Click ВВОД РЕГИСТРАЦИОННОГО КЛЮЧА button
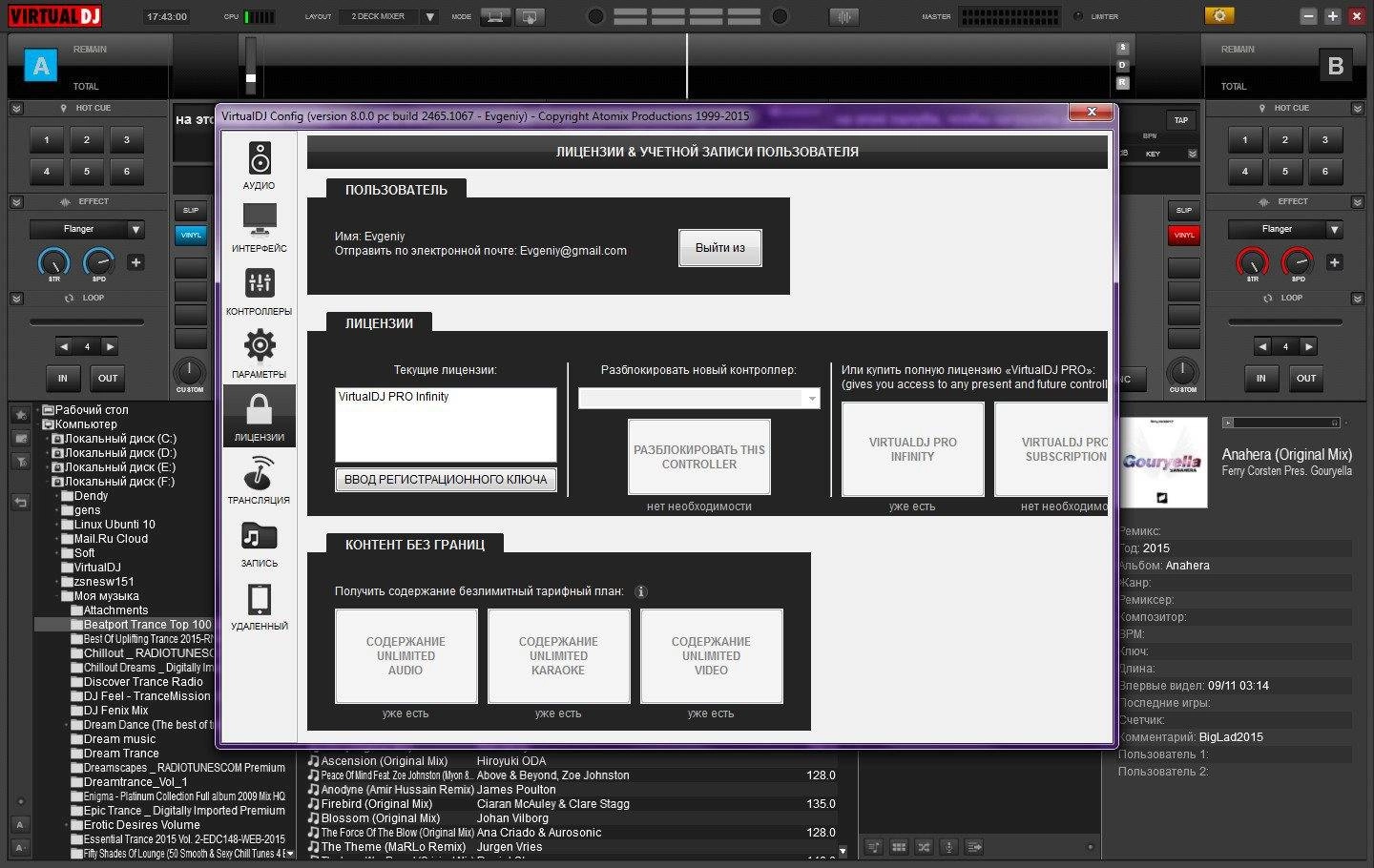Viewport: 1374px width, 868px height. point(446,480)
